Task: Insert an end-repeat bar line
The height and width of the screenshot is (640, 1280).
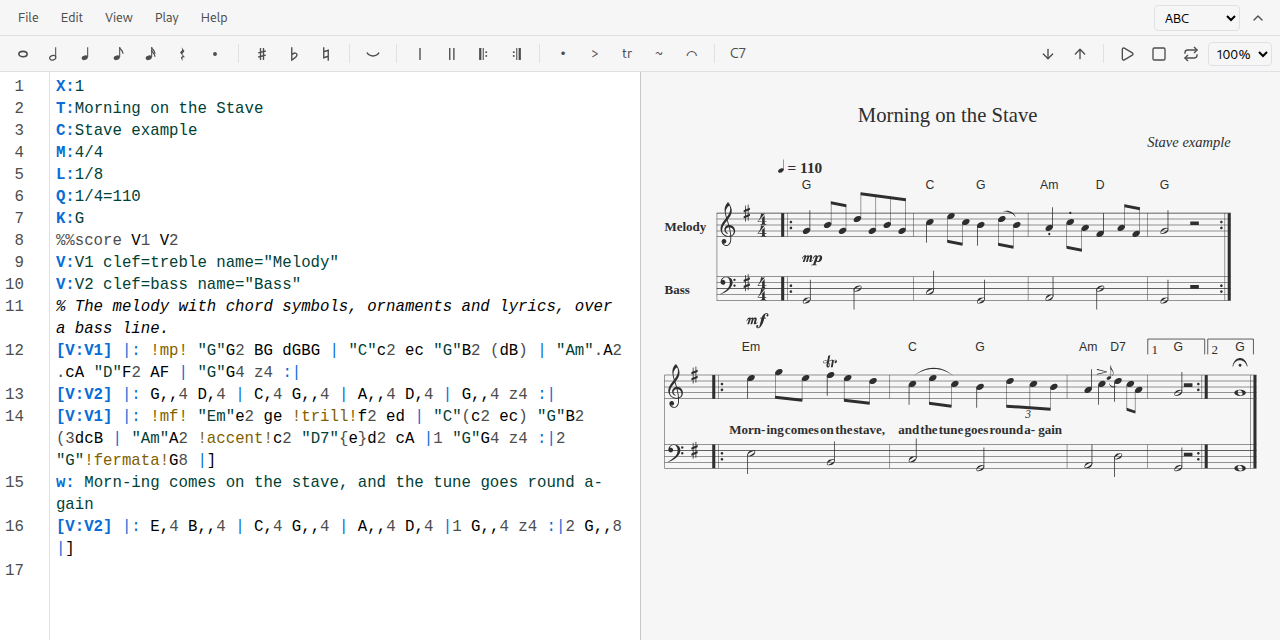Action: coord(516,54)
